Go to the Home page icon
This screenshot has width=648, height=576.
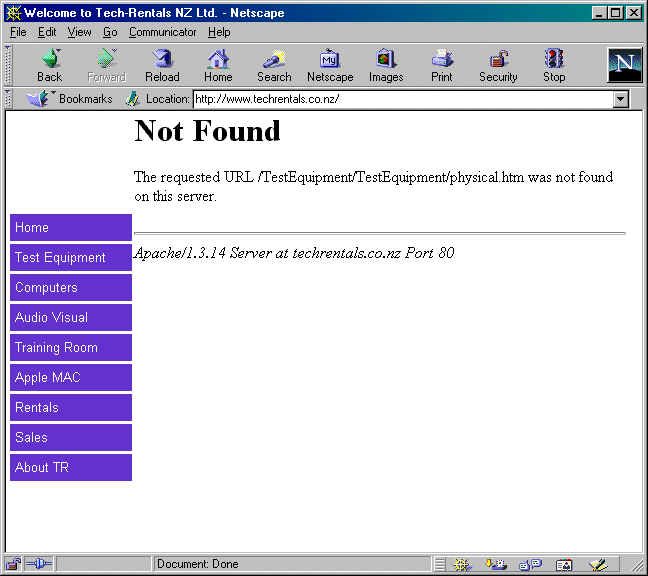(x=218, y=66)
